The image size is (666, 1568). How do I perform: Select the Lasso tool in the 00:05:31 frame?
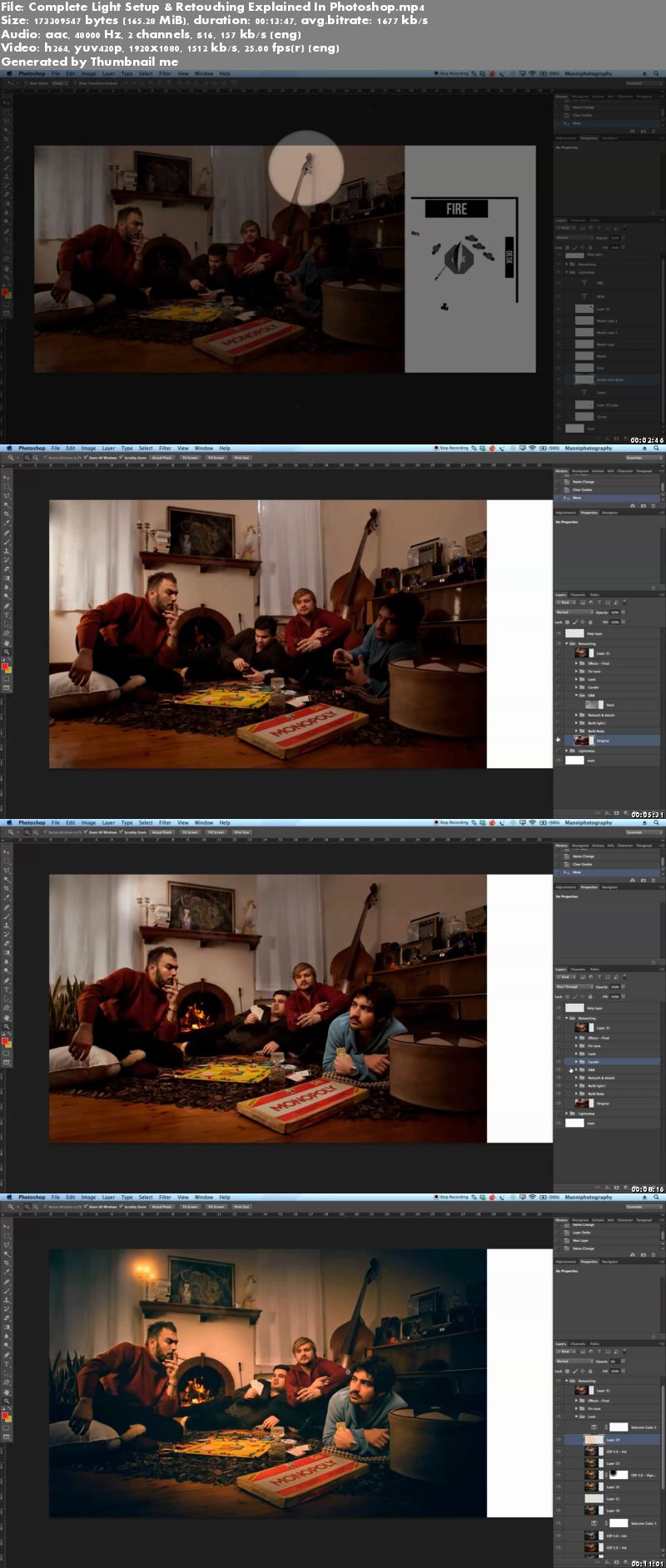point(7,496)
